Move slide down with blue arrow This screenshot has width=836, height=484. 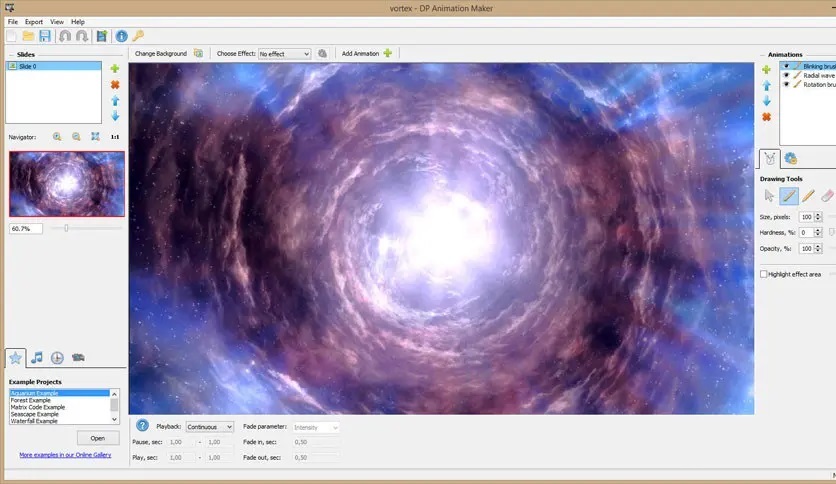click(115, 116)
